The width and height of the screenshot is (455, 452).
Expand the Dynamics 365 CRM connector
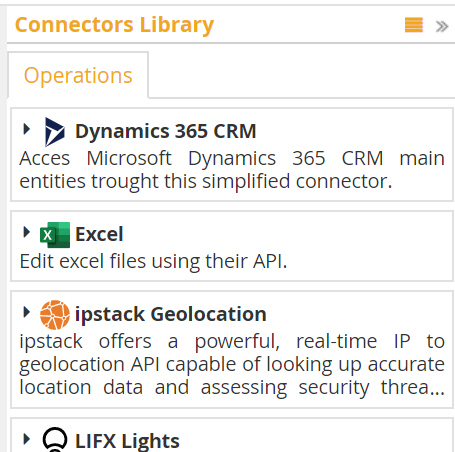tap(26, 129)
